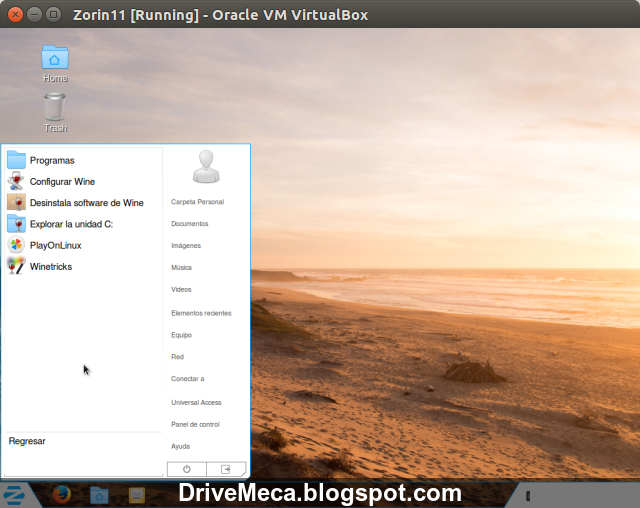Click the logout session button

(x=226, y=469)
